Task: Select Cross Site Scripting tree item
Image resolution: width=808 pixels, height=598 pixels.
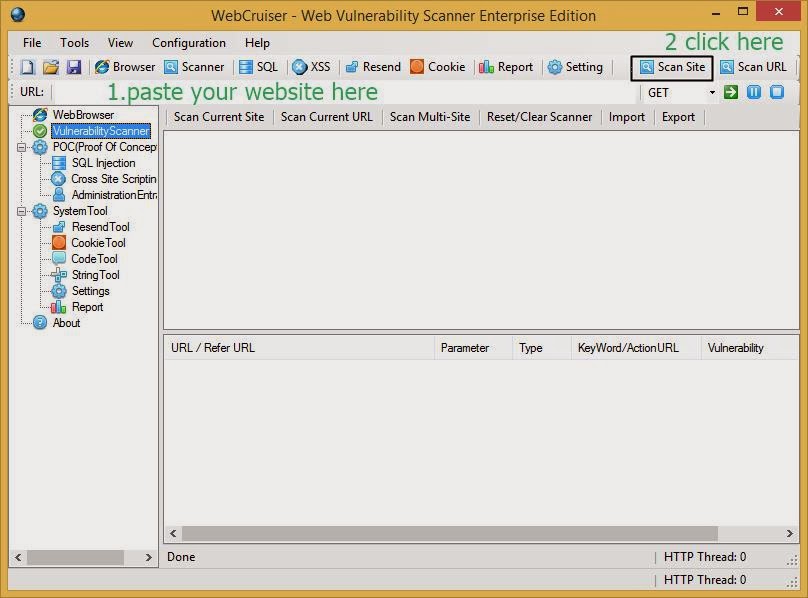Action: coord(113,179)
